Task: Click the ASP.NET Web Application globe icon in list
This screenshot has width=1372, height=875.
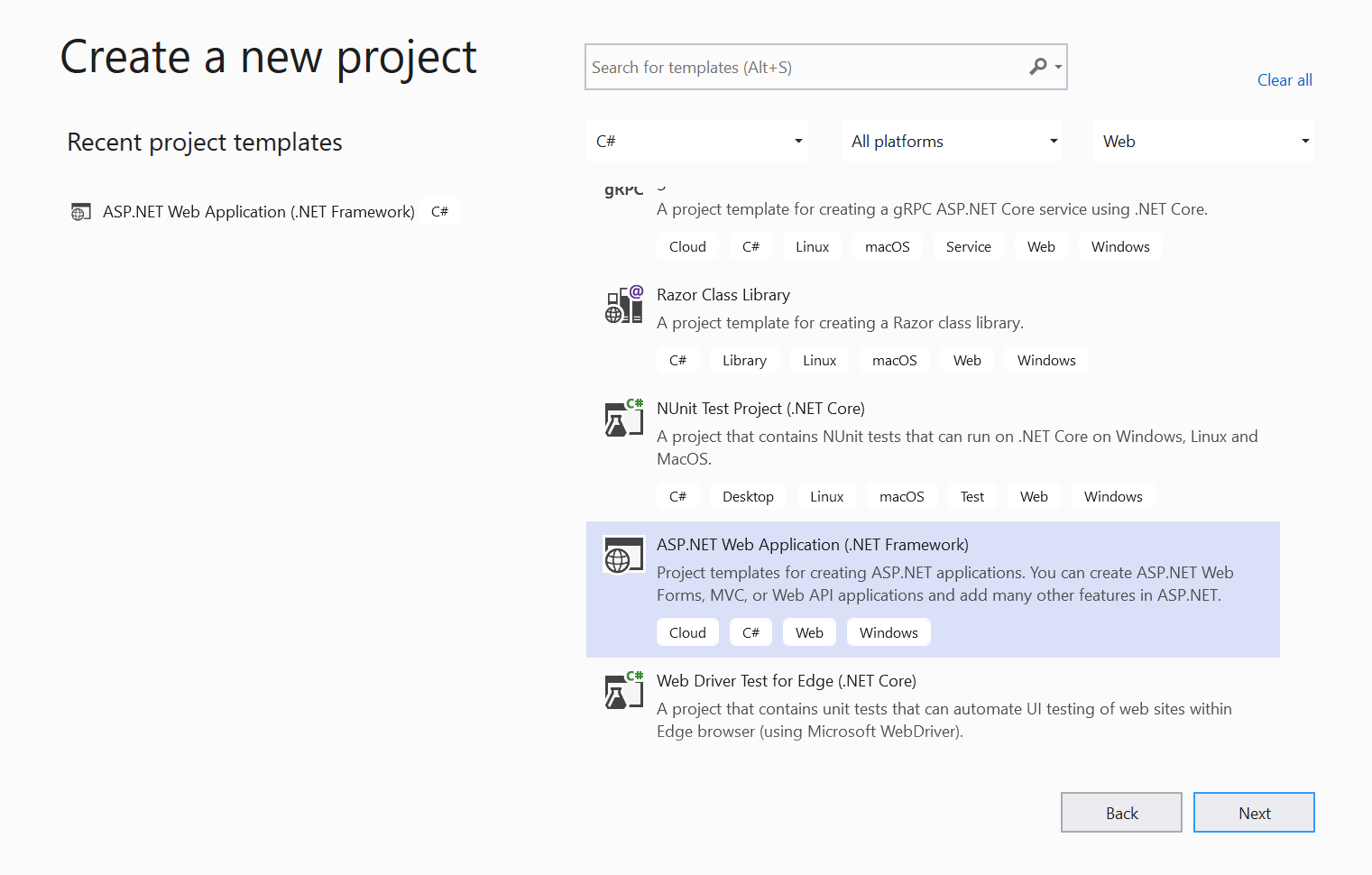Action: [x=623, y=555]
